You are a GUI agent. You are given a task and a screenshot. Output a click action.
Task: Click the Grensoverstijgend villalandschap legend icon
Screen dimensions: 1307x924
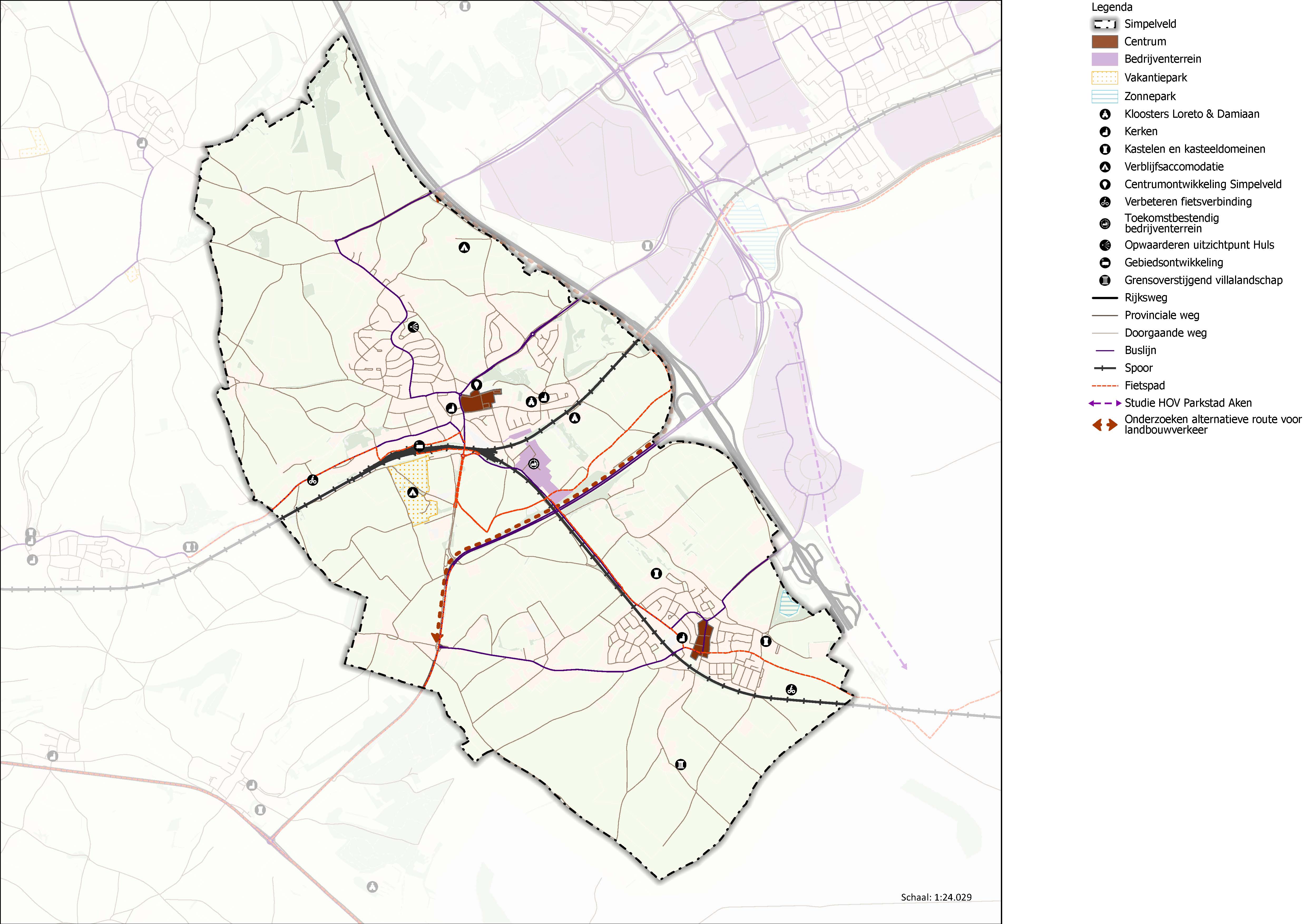click(1105, 281)
